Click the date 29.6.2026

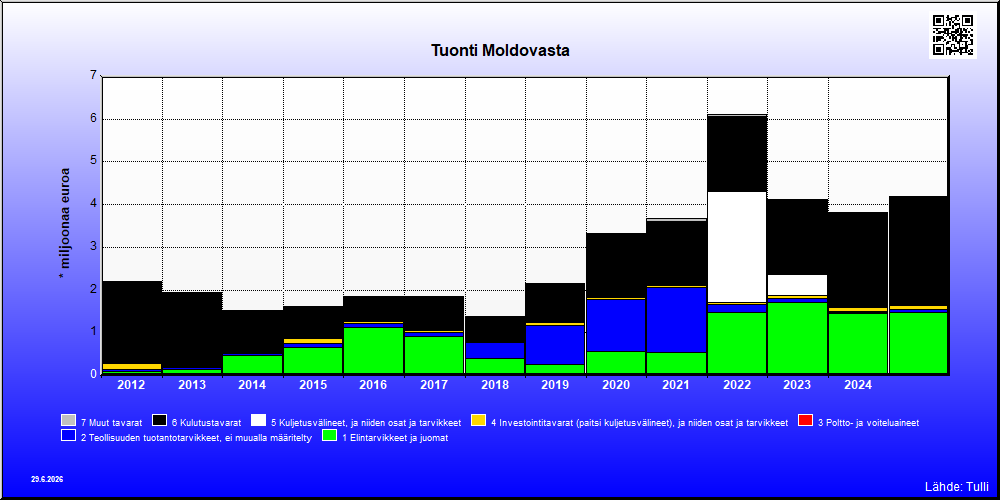(x=47, y=479)
